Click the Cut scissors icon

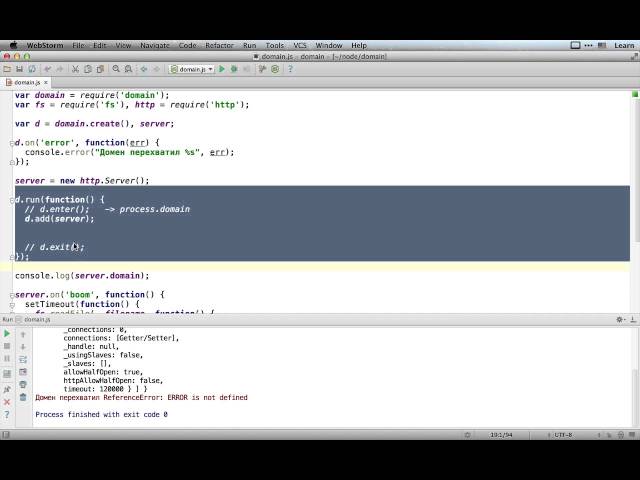pyautogui.click(x=76, y=69)
